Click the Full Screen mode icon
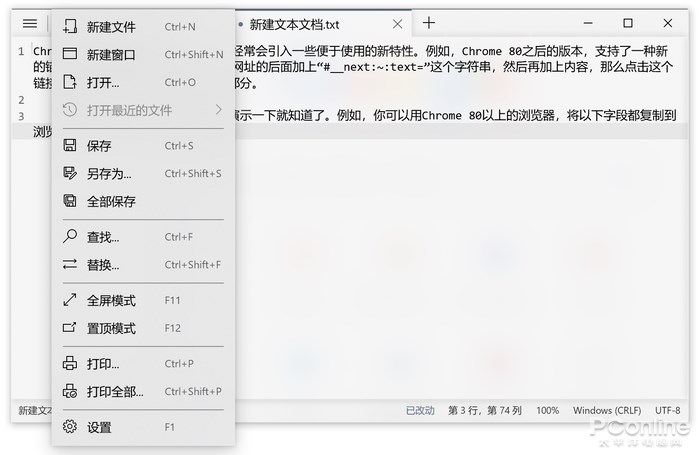Screen dimensions: 700x455 [70, 300]
